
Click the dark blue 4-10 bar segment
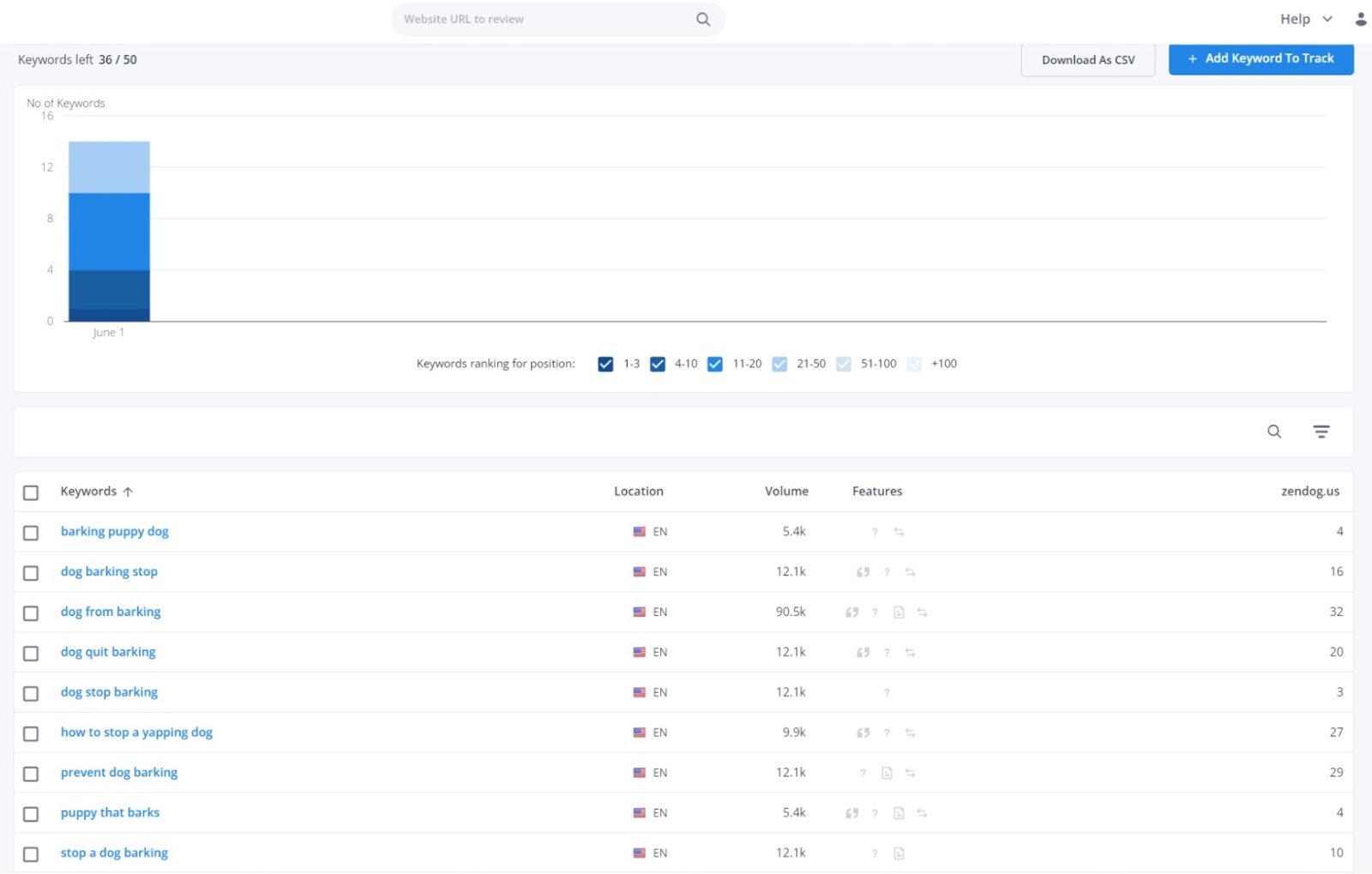[109, 289]
